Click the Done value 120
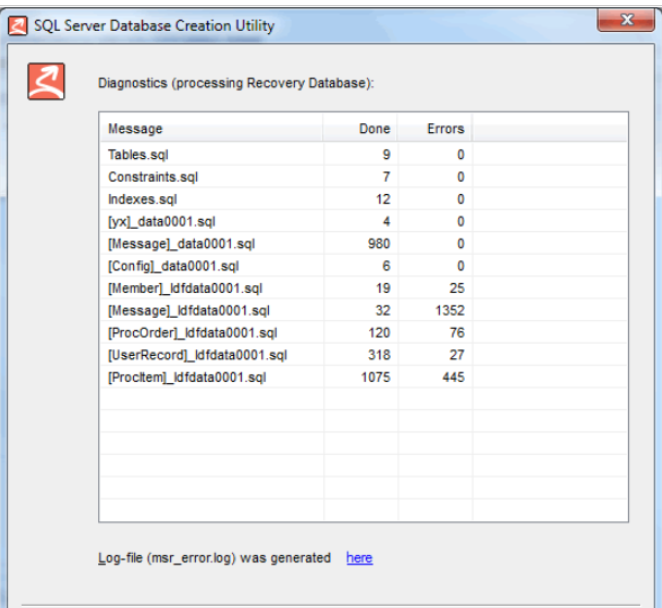Screen dimensions: 662x608 pyautogui.click(x=379, y=333)
